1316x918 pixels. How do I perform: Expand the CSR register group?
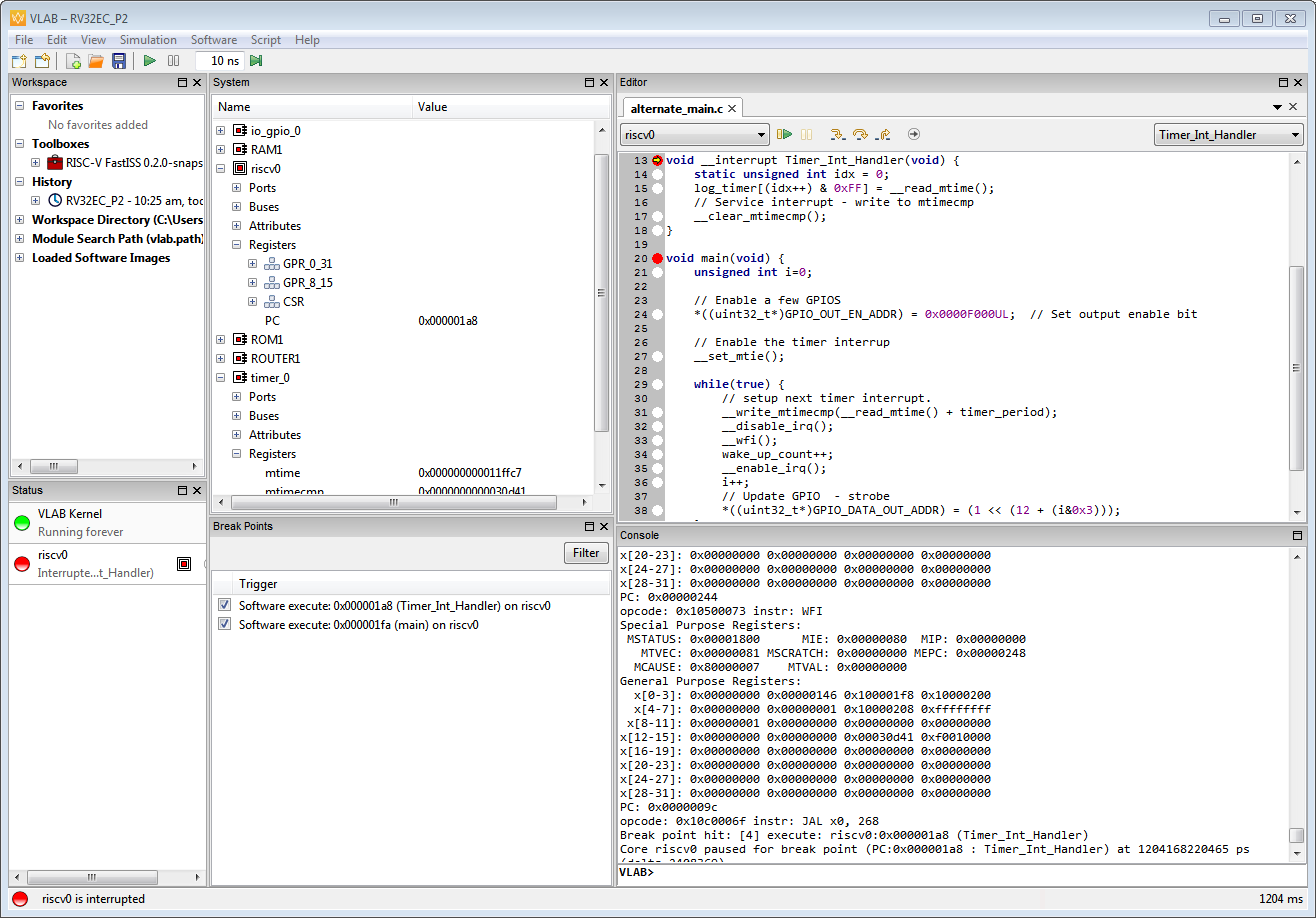(x=253, y=301)
